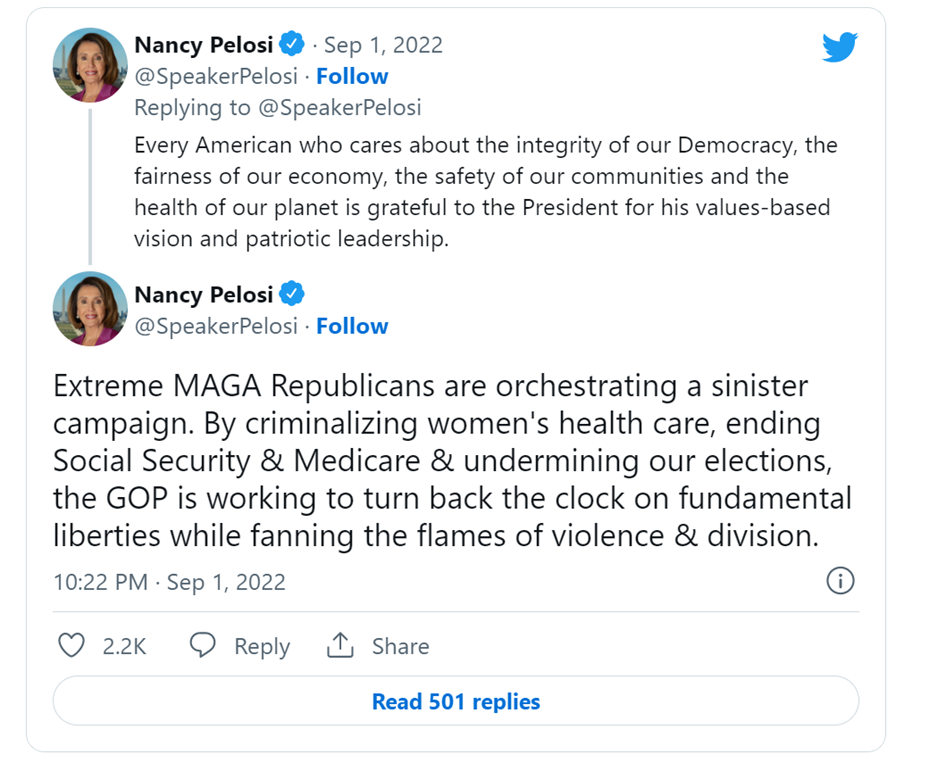Open the Nancy Pelosi name in top tweet

(x=204, y=45)
